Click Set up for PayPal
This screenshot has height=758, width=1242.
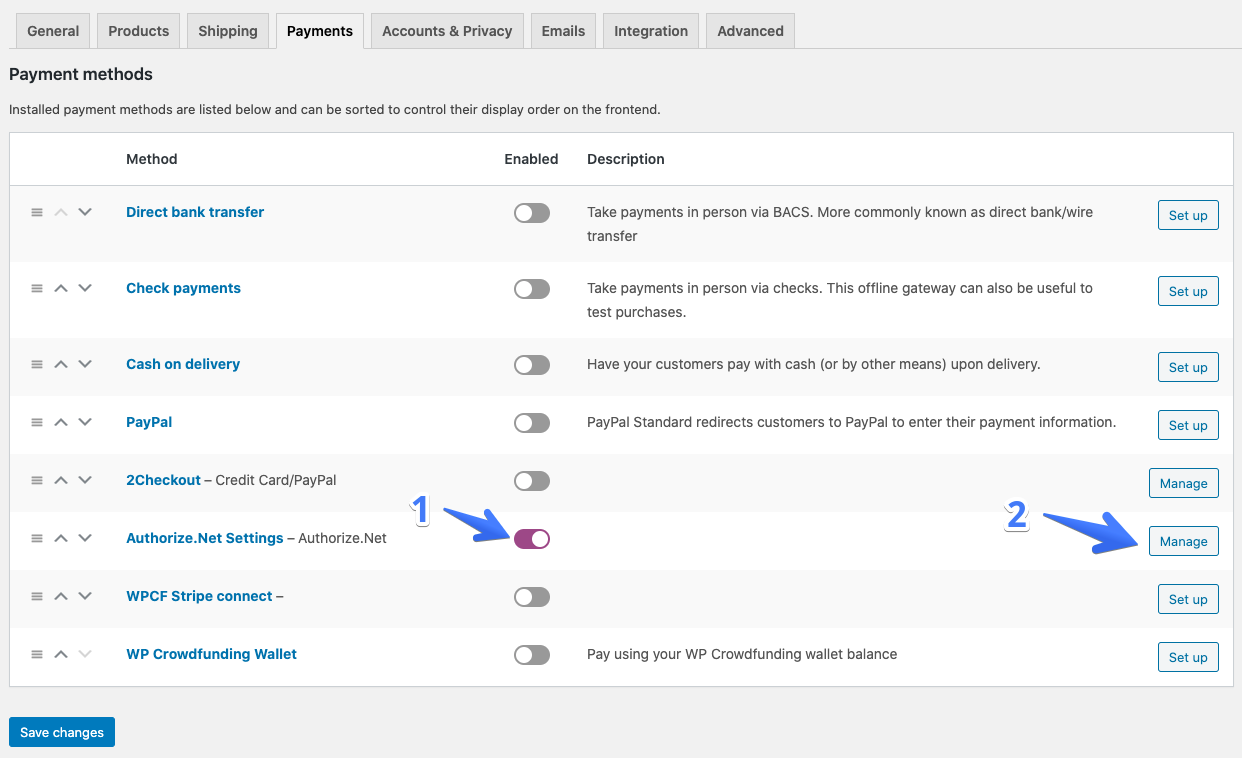pos(1188,425)
